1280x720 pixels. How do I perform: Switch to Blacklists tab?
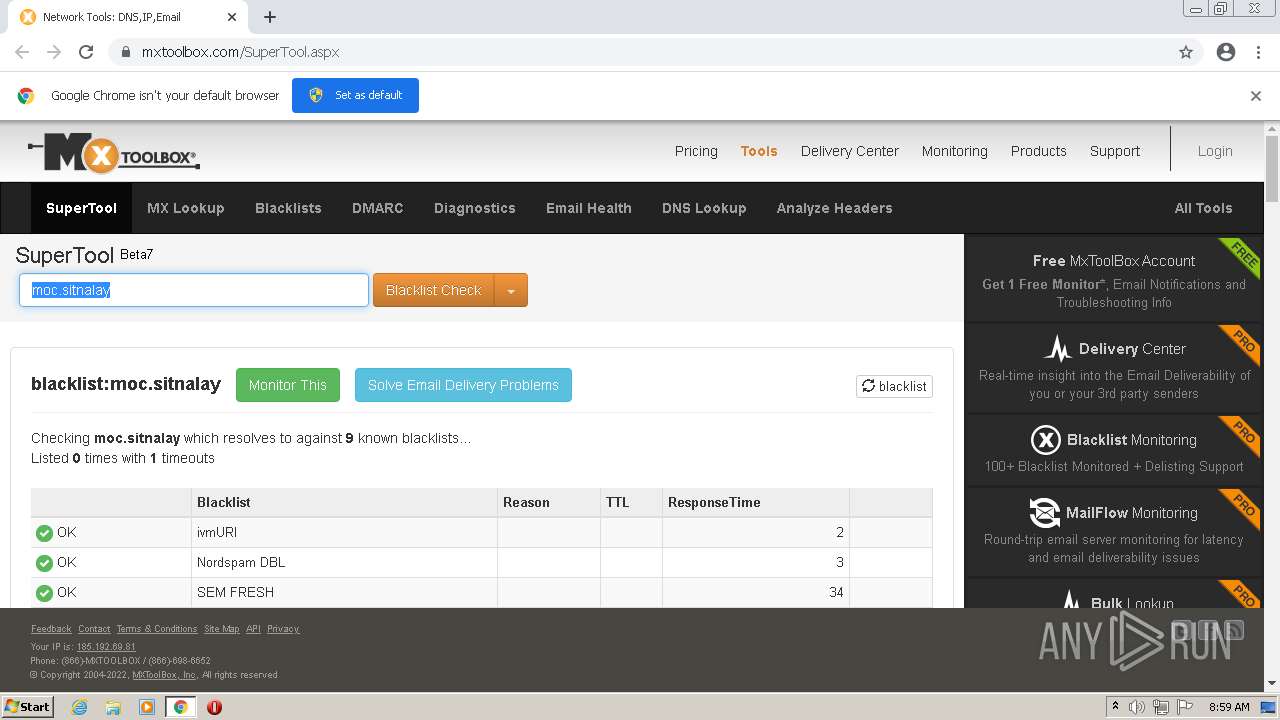pos(288,208)
